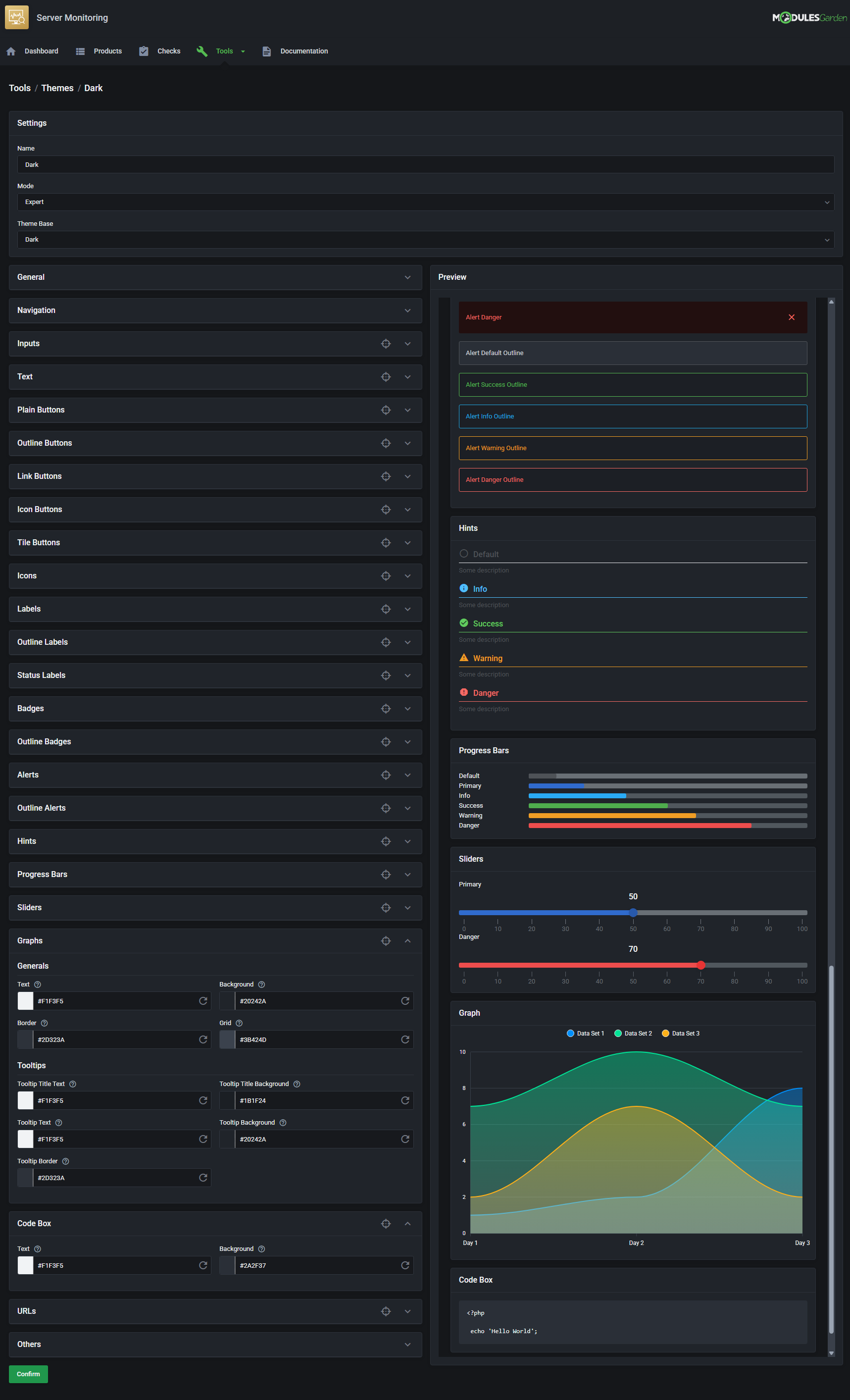This screenshot has height=1400, width=850.
Task: Click the Alert Warning Outline box
Action: [x=633, y=448]
